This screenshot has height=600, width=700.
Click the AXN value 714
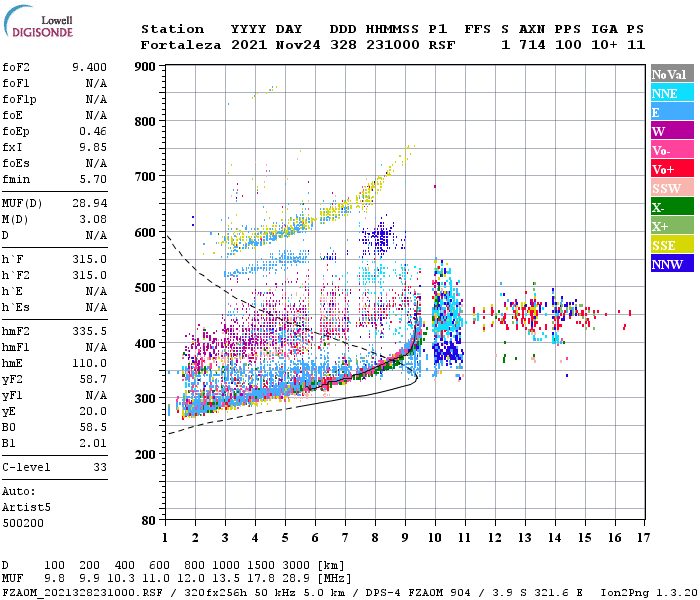pos(532,45)
